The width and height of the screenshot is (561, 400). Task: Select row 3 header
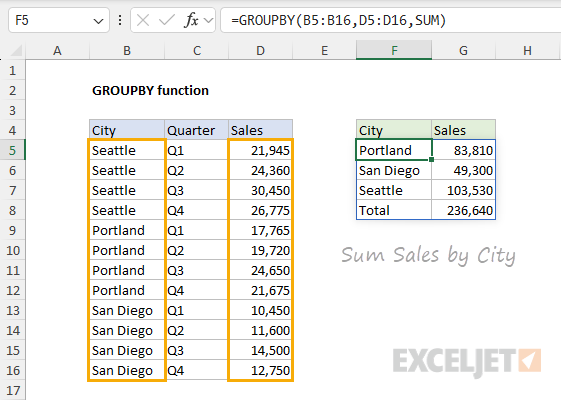[x=13, y=111]
